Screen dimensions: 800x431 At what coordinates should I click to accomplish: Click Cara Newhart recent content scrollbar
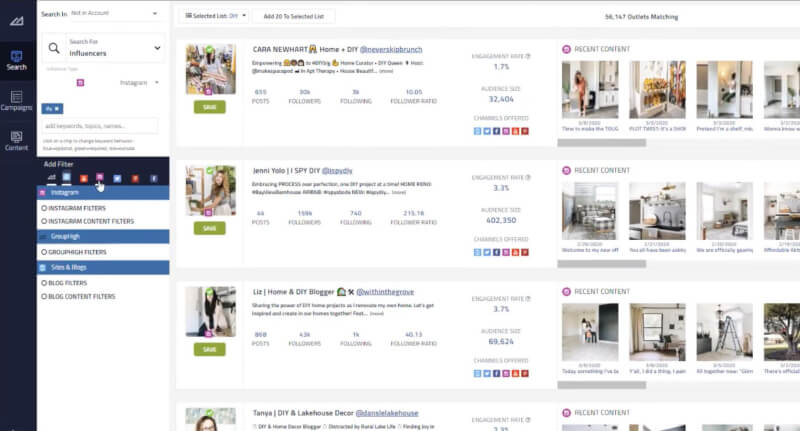tap(602, 143)
